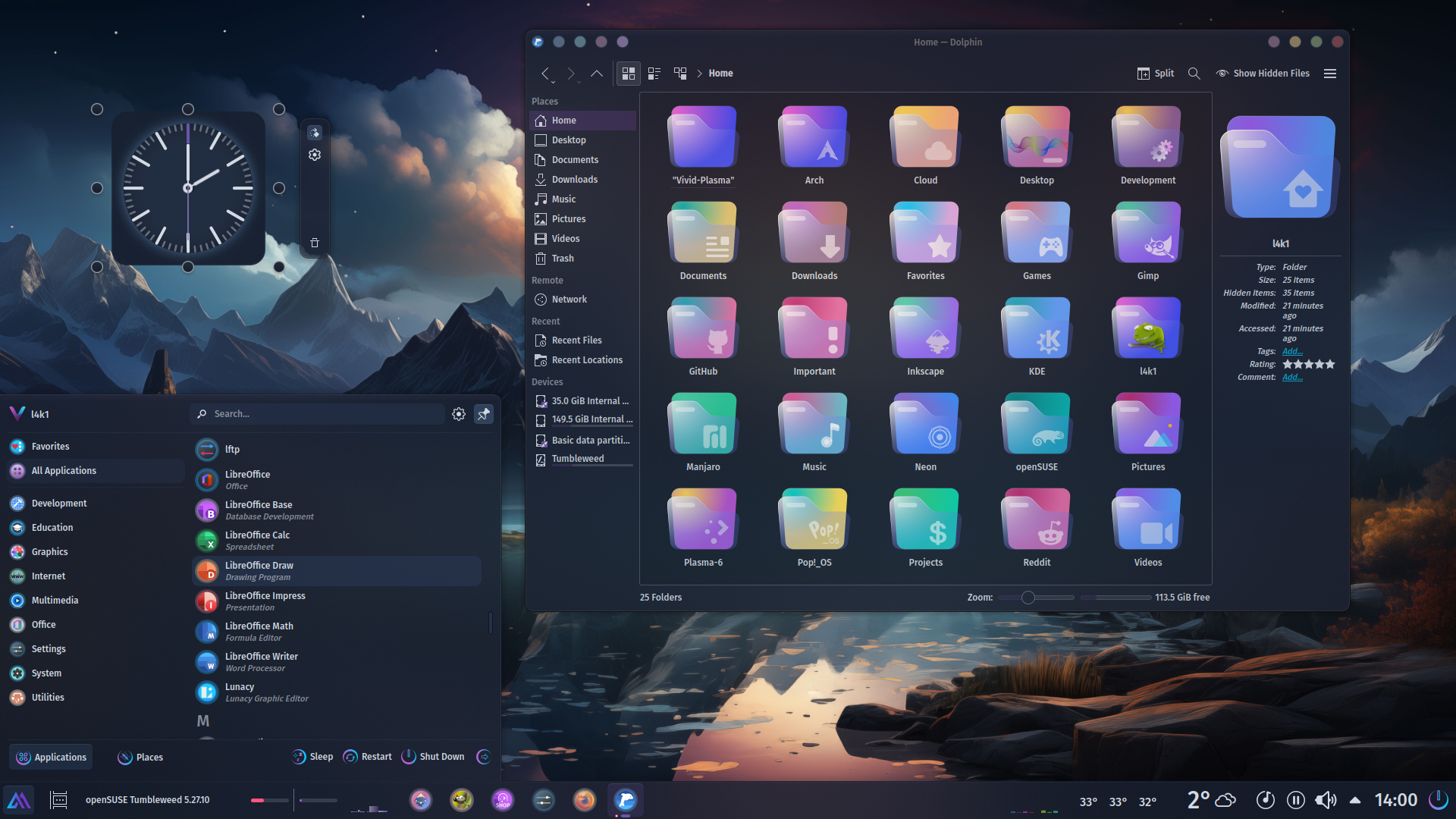Select Utilities category in launcher

(x=96, y=698)
